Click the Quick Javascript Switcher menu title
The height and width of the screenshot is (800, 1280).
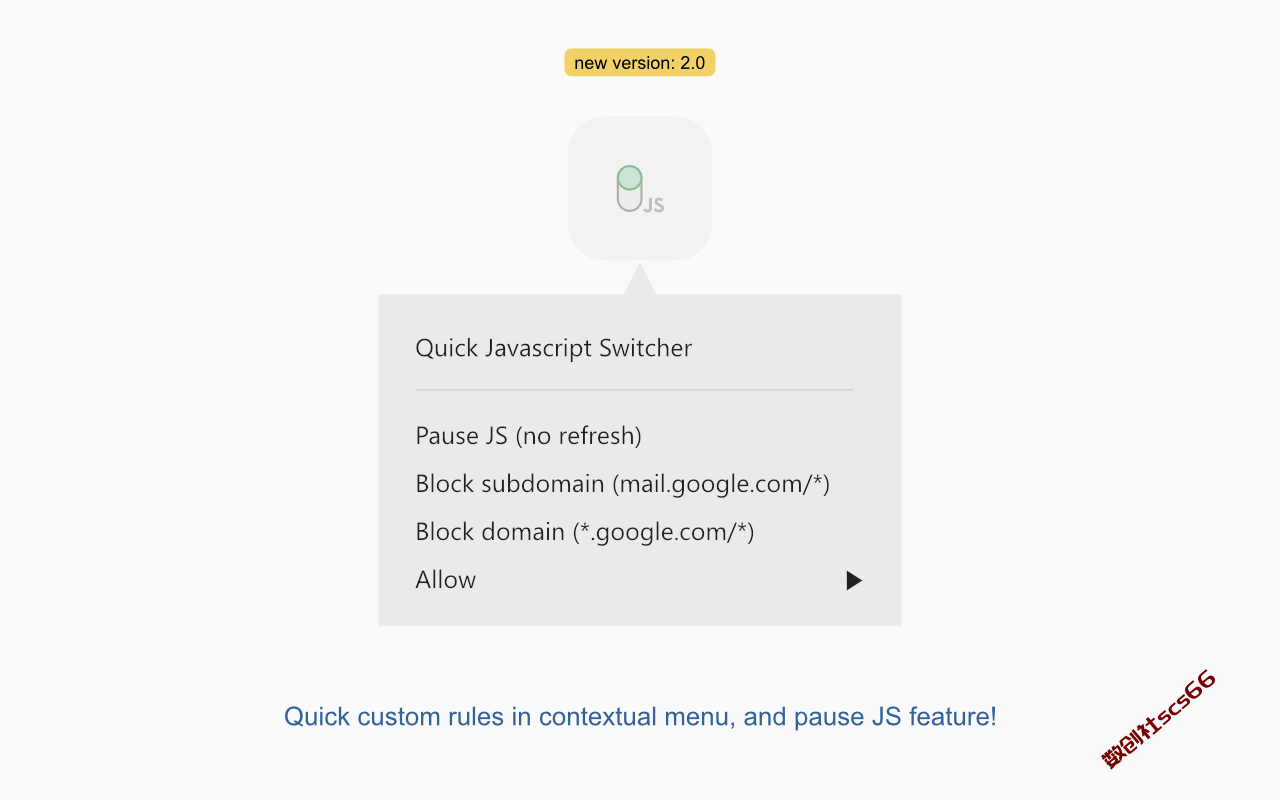(554, 348)
